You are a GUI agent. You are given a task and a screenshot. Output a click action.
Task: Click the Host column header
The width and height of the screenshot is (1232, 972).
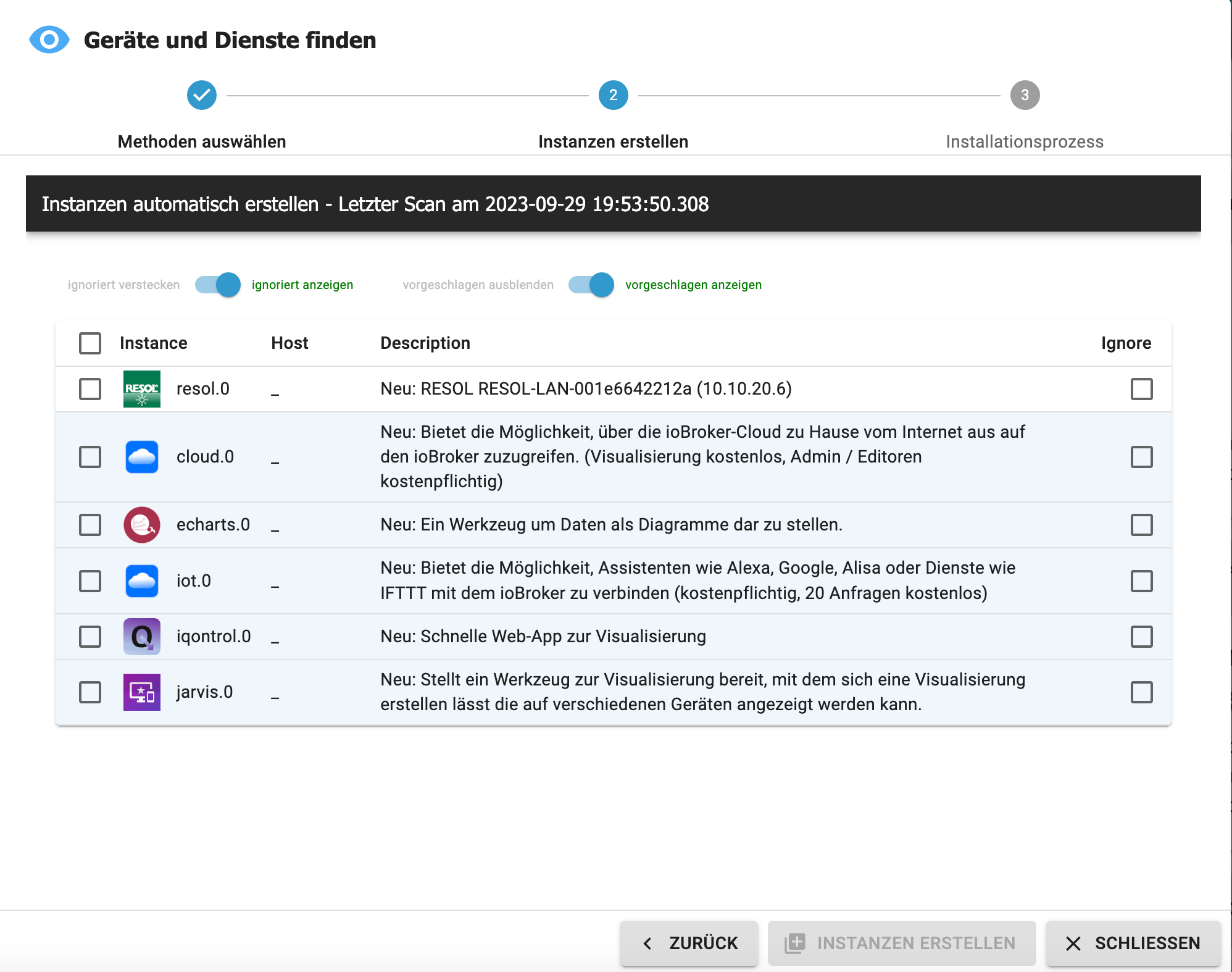pyautogui.click(x=290, y=343)
